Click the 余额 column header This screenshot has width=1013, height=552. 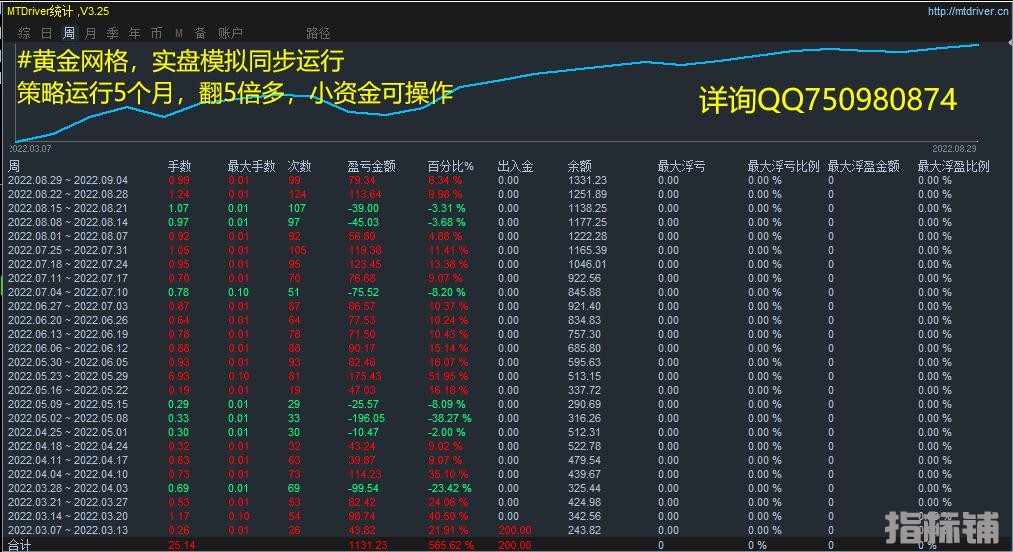point(580,166)
